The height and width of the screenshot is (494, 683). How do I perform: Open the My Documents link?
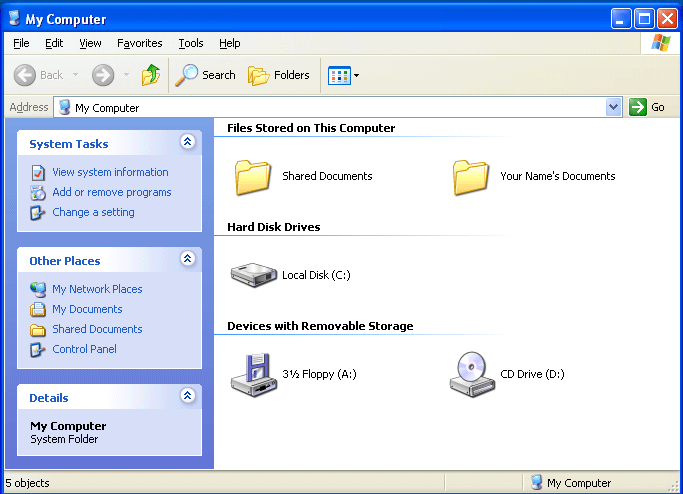(87, 309)
